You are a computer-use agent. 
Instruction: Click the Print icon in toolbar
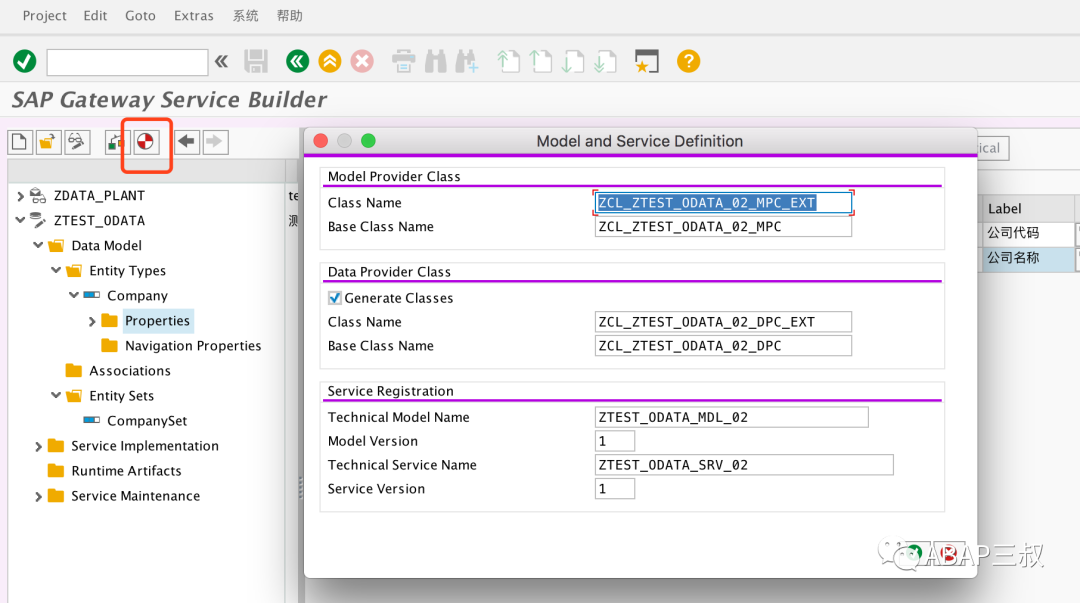pos(404,61)
